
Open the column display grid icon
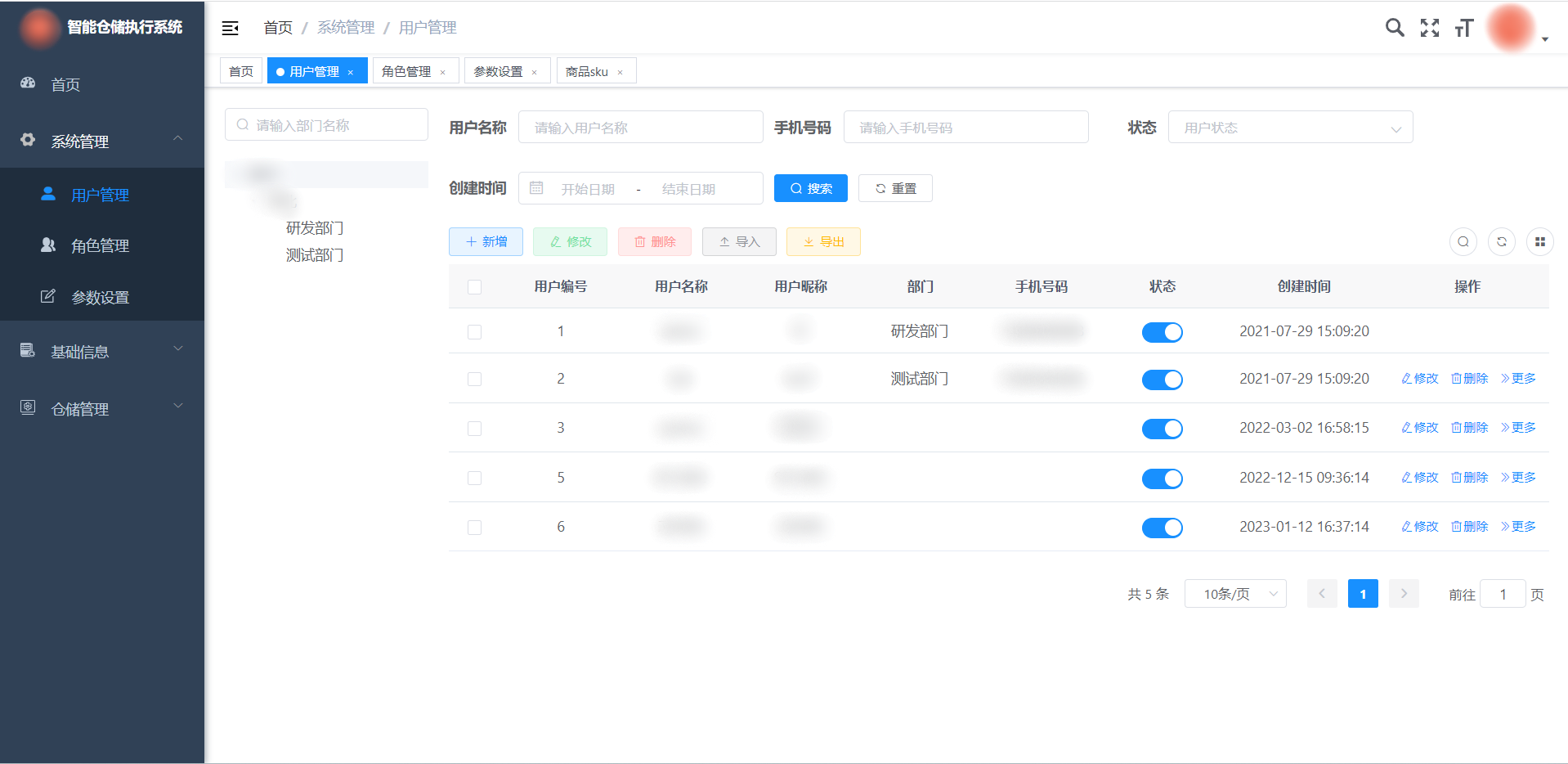(x=1540, y=241)
